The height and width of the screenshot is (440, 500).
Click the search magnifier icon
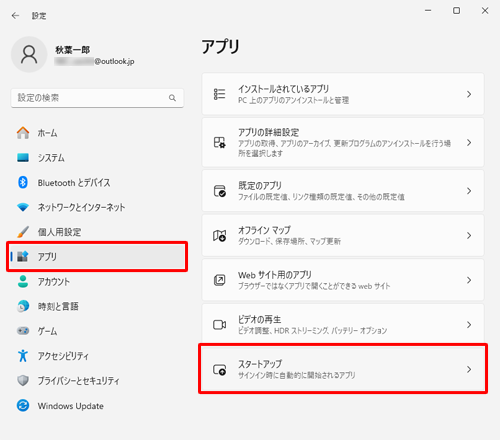172,98
